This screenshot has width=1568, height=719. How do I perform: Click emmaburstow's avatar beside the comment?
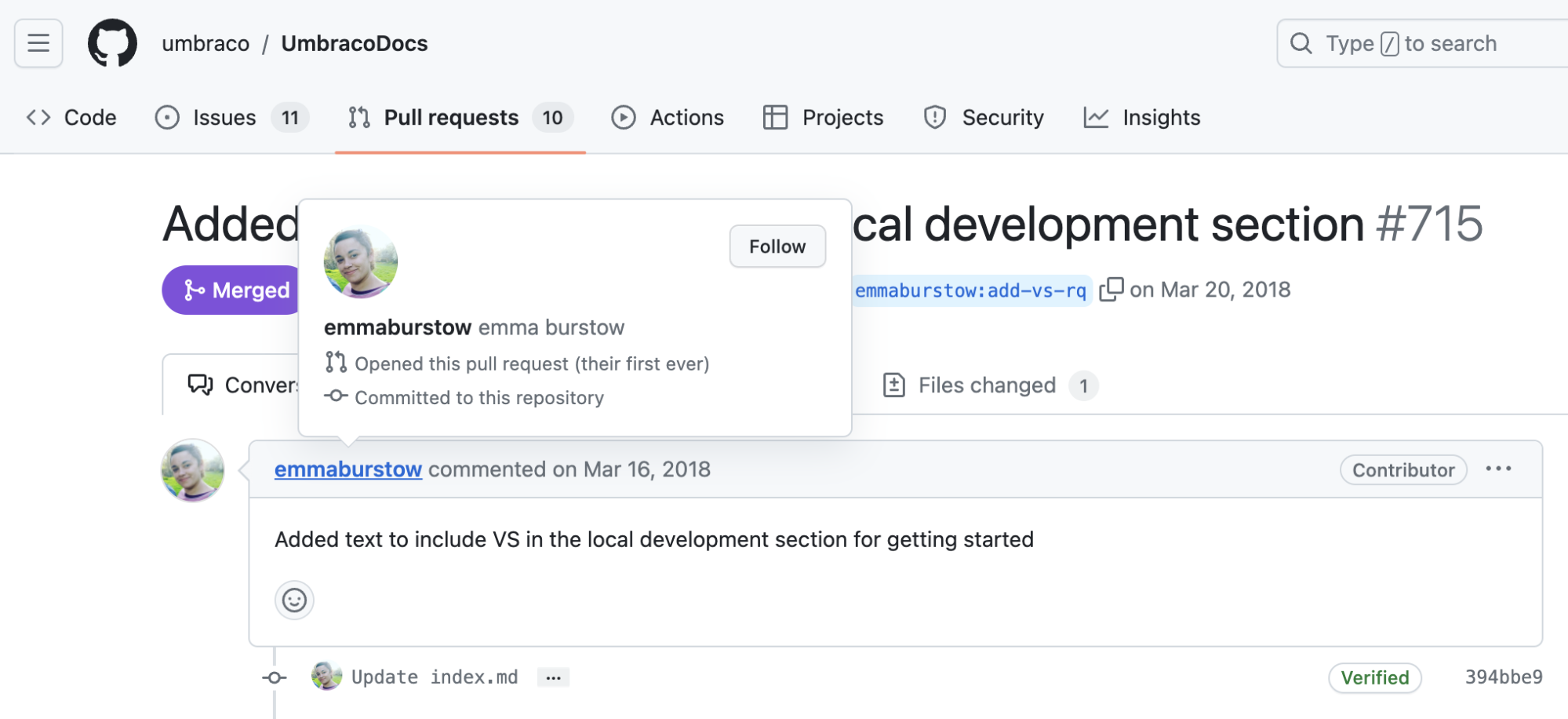pyautogui.click(x=193, y=470)
